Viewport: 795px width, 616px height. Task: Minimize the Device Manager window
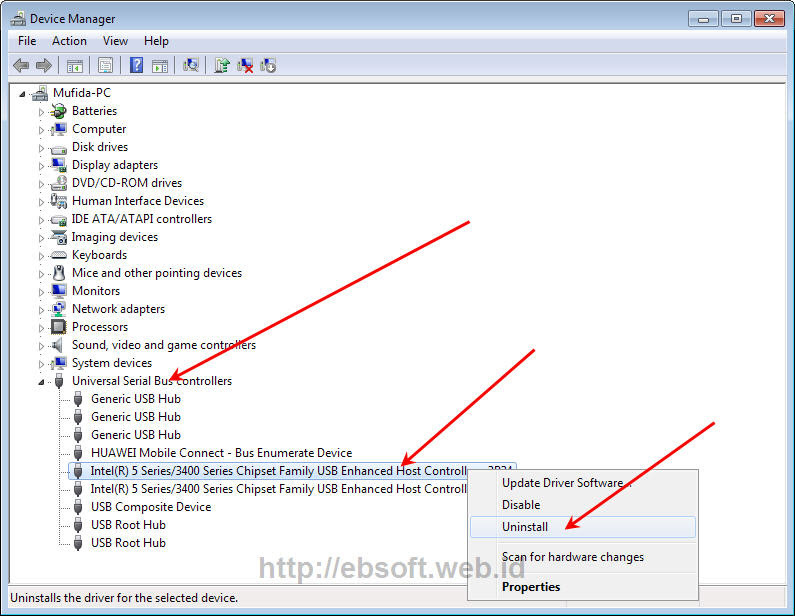[703, 19]
